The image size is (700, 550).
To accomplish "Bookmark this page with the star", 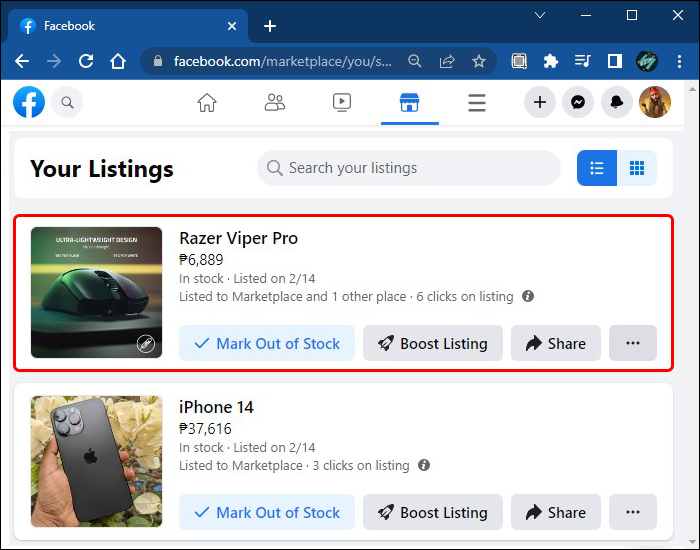I will [479, 61].
